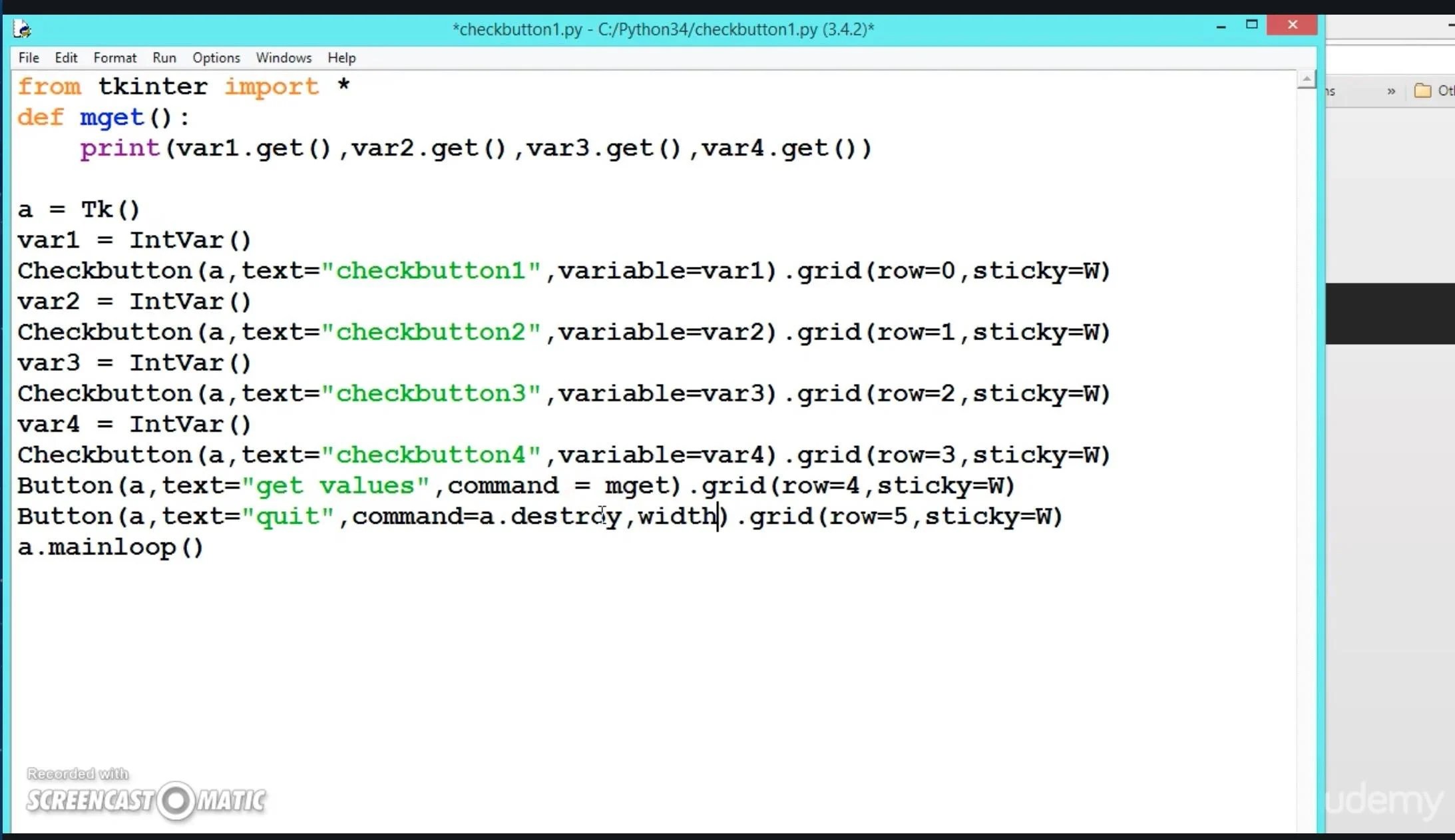The height and width of the screenshot is (840, 1455).
Task: Close the checkbutton1.py editor window
Action: pyautogui.click(x=1292, y=25)
